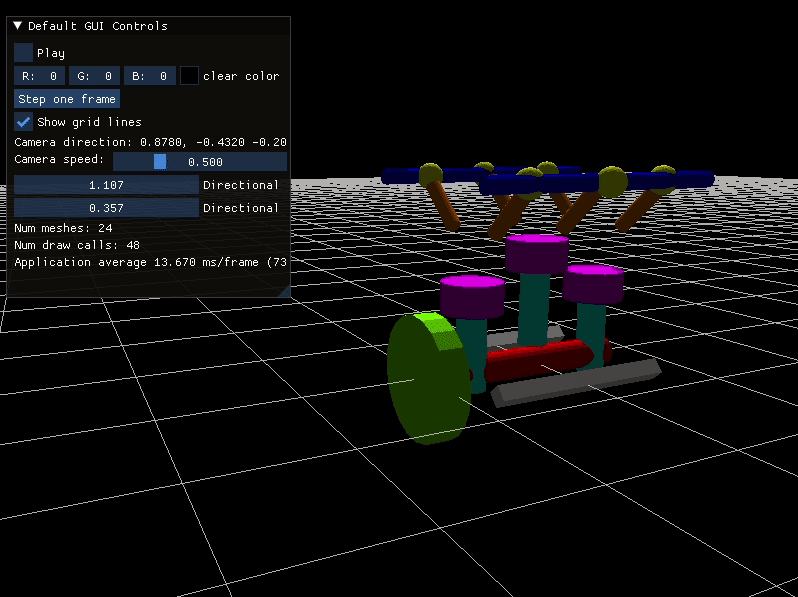
Task: Click the rightmost magenta piston head
Action: pos(593,283)
